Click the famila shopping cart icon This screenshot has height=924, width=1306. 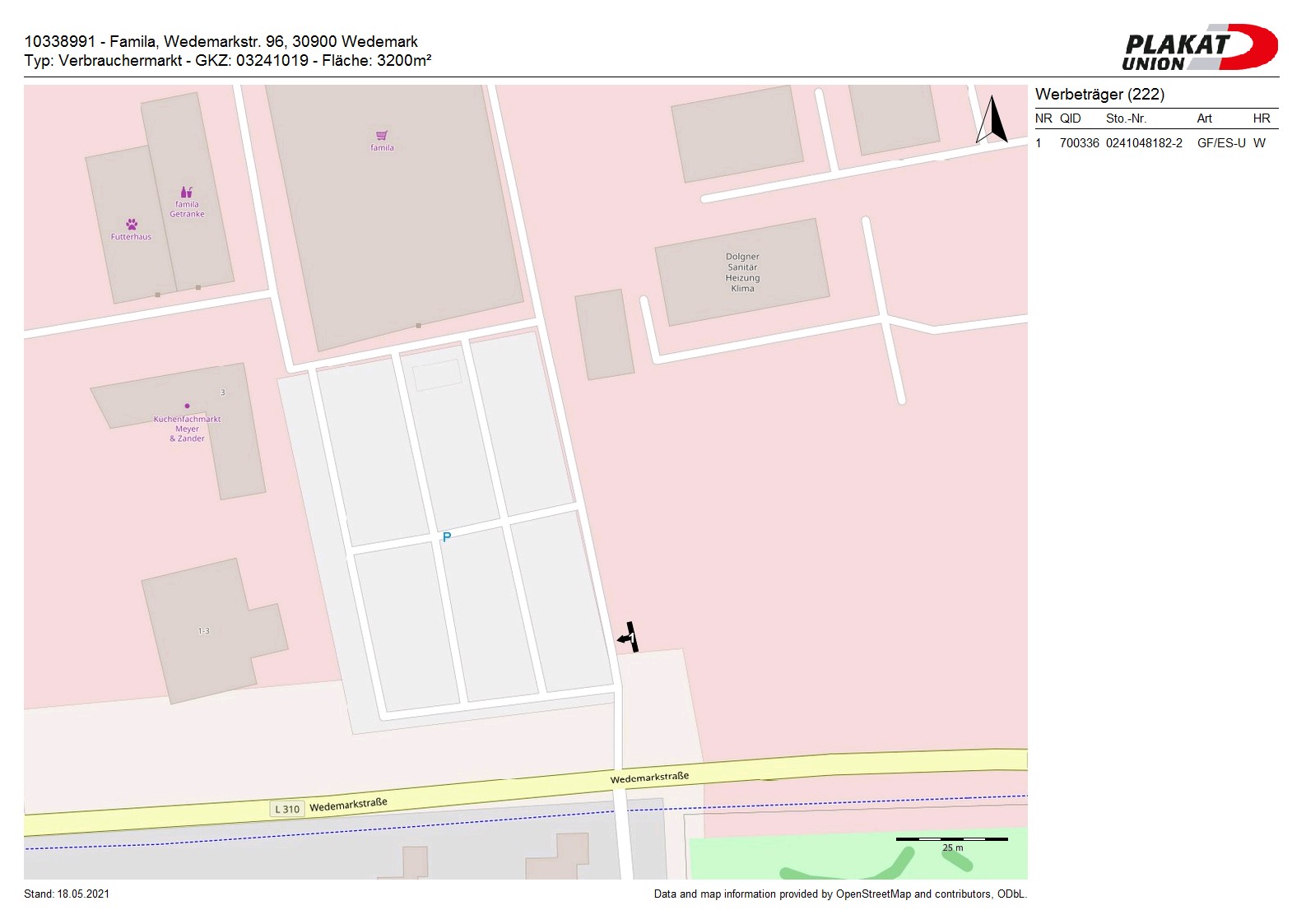(382, 136)
